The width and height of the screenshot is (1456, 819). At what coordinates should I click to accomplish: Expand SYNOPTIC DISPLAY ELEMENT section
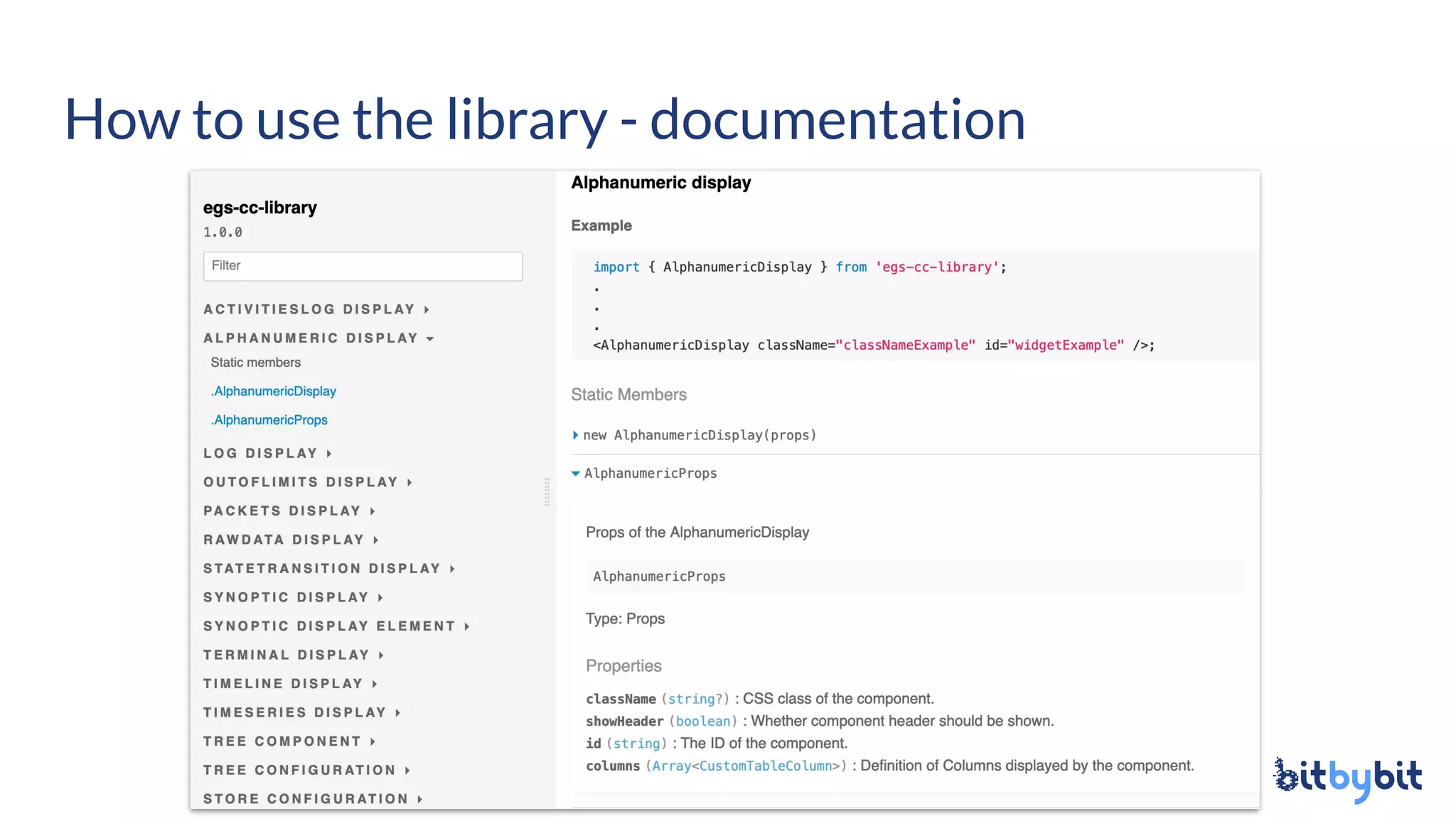click(x=336, y=626)
